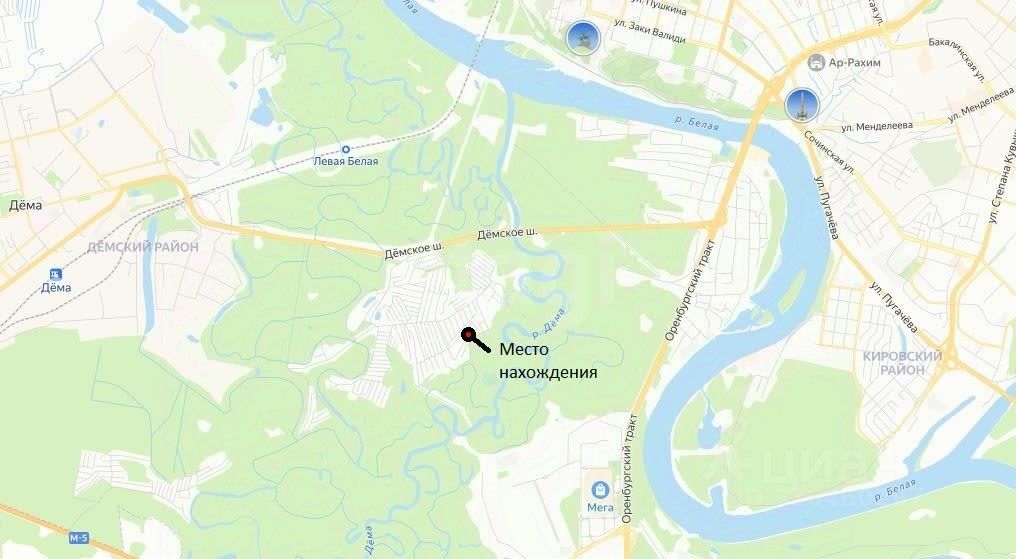Viewport: 1016px width, 559px height.
Task: Click the ул. Менделеева street label
Action: [877, 126]
